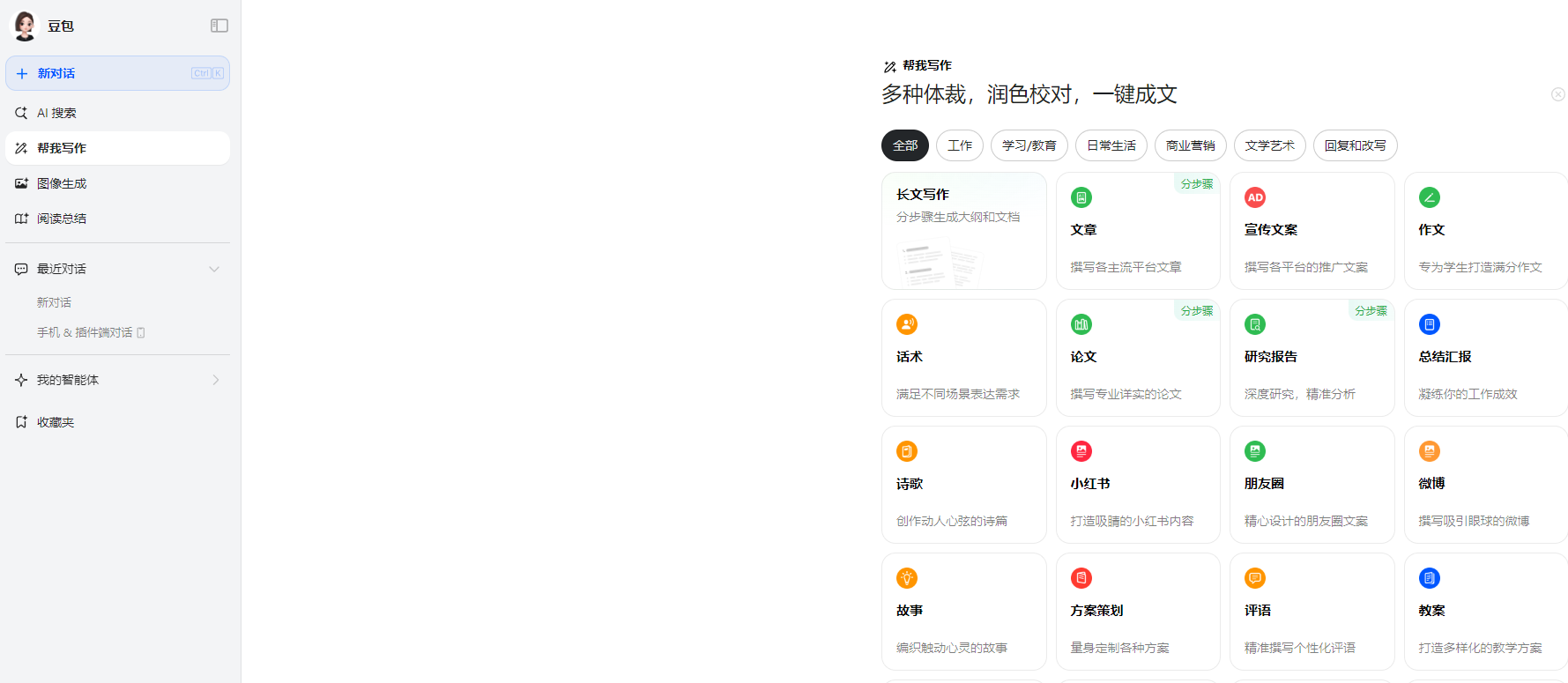
Task: Open 图像生成 from sidebar
Action: tap(62, 183)
